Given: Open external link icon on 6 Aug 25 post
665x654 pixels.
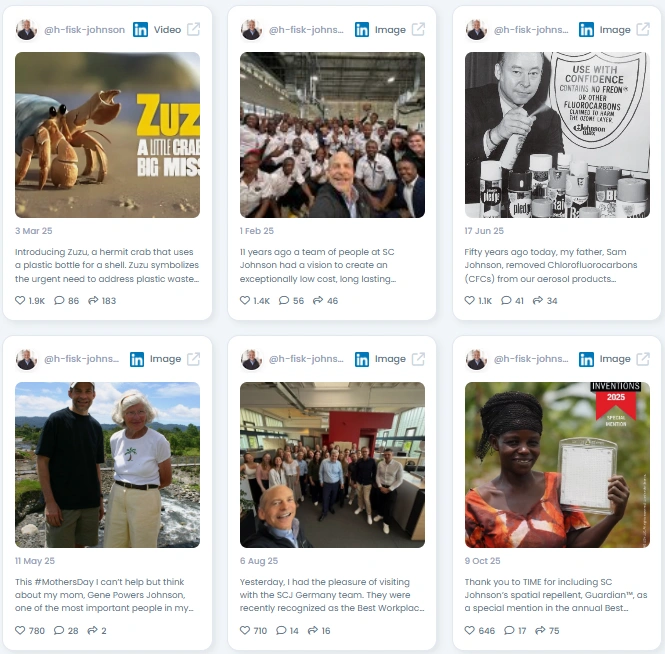Looking at the screenshot, I should 418,359.
